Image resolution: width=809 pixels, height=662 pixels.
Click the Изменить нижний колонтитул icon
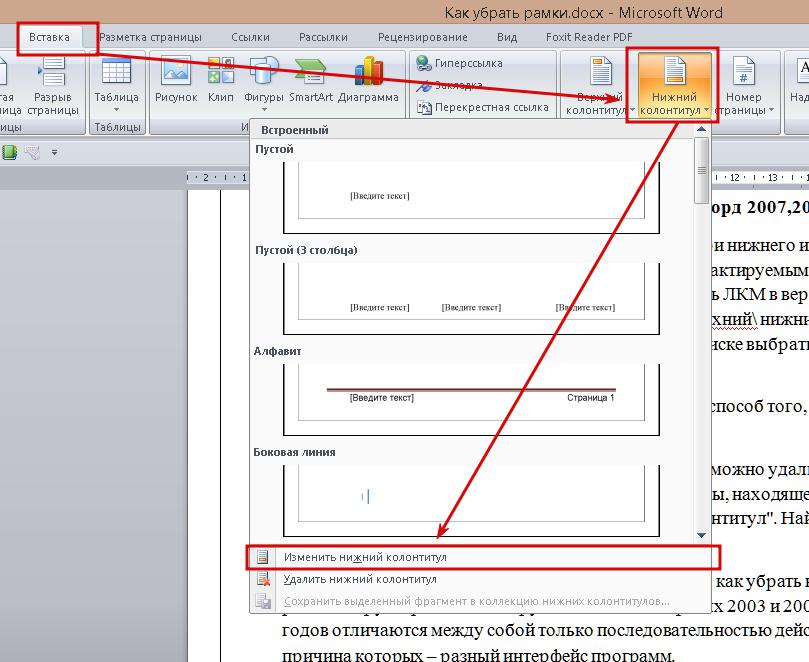pyautogui.click(x=263, y=557)
